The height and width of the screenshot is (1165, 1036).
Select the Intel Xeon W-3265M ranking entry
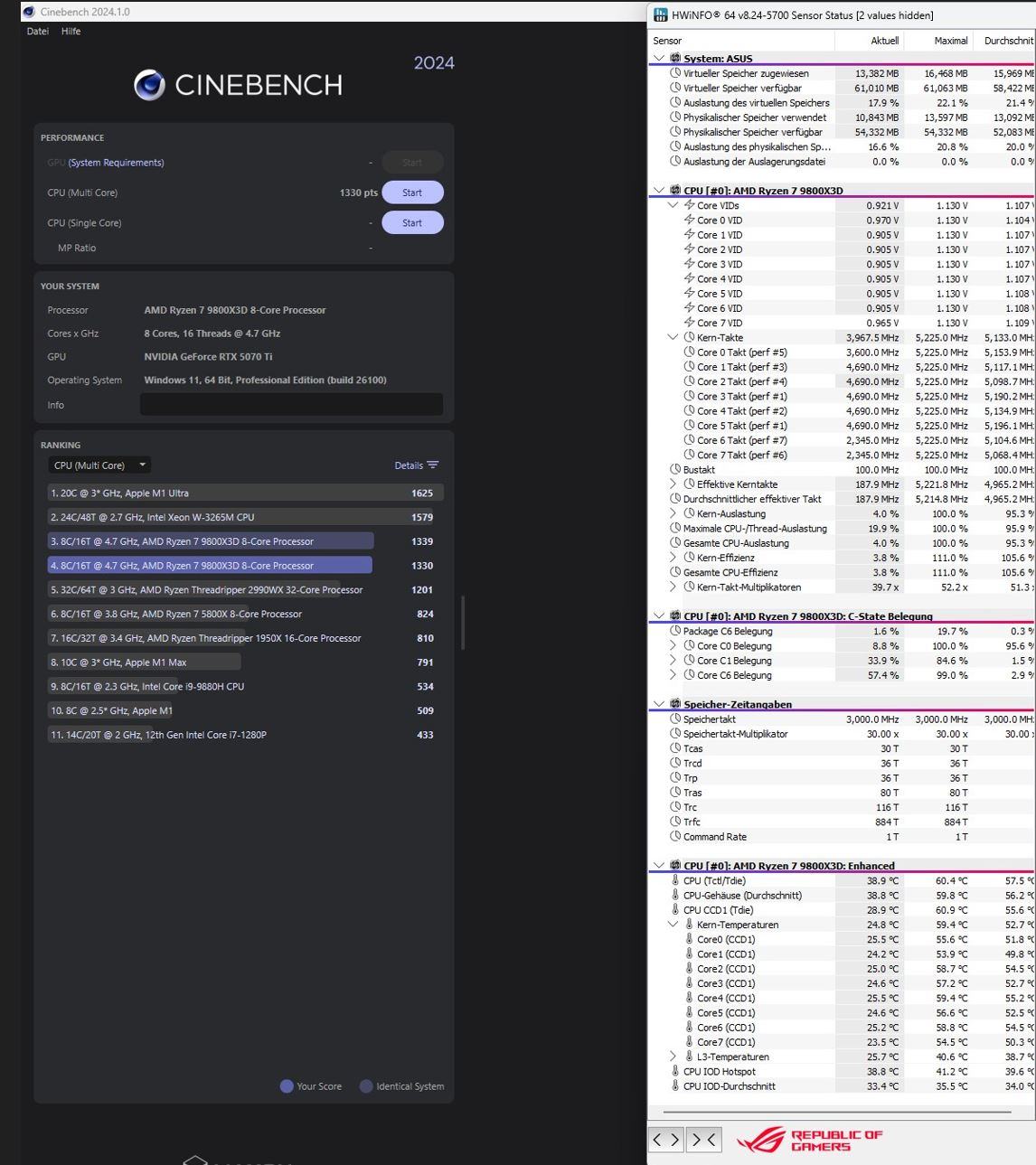(x=245, y=517)
